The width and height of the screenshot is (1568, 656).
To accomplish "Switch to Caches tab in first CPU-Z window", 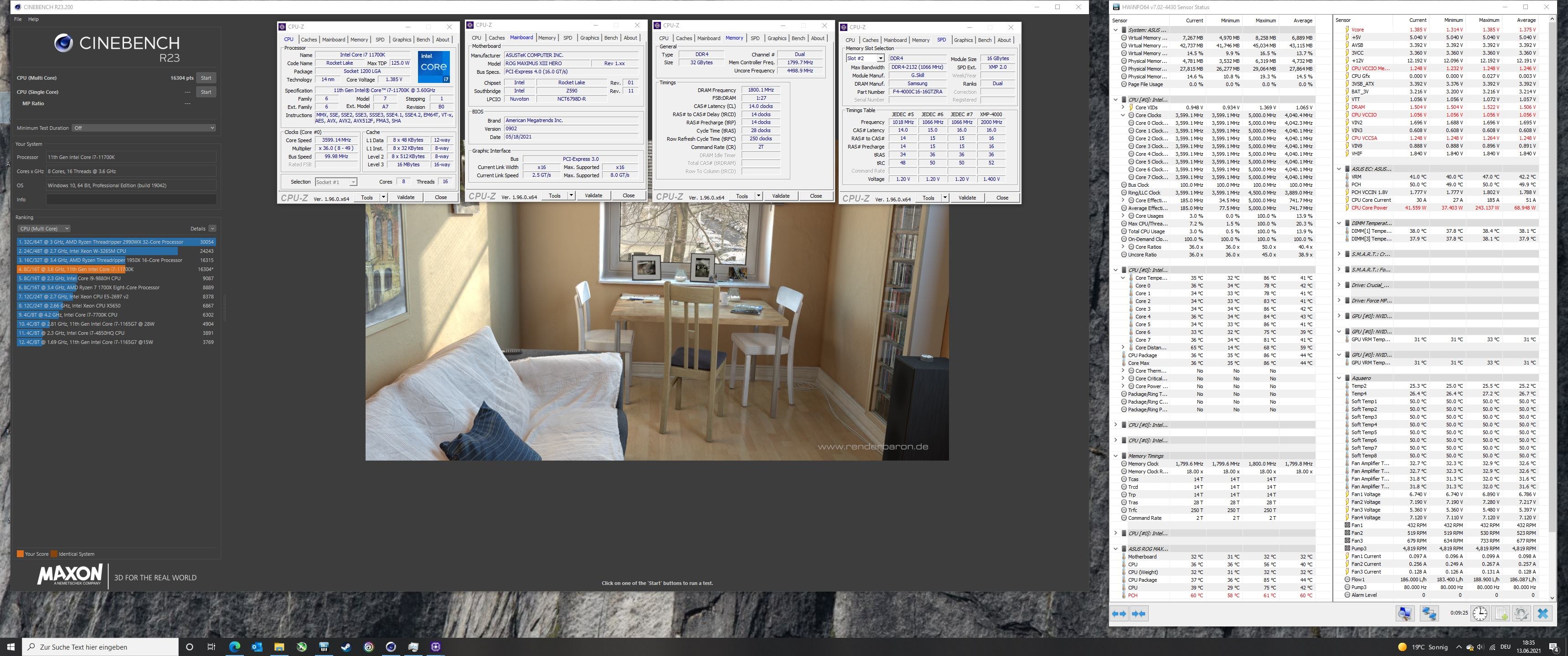I will point(309,40).
